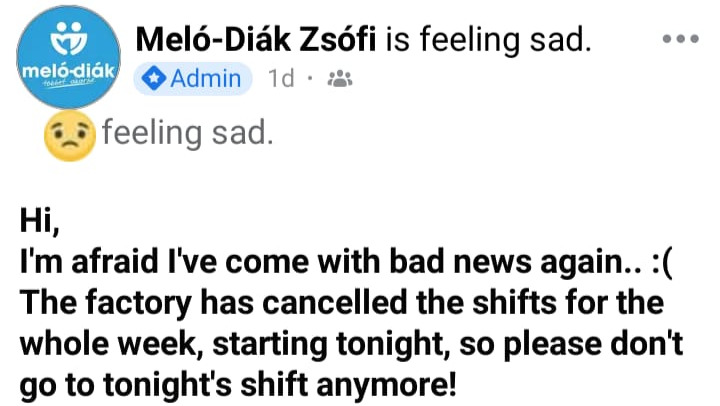720x406 pixels.
Task: Open the three-dot post options menu
Action: [680, 38]
